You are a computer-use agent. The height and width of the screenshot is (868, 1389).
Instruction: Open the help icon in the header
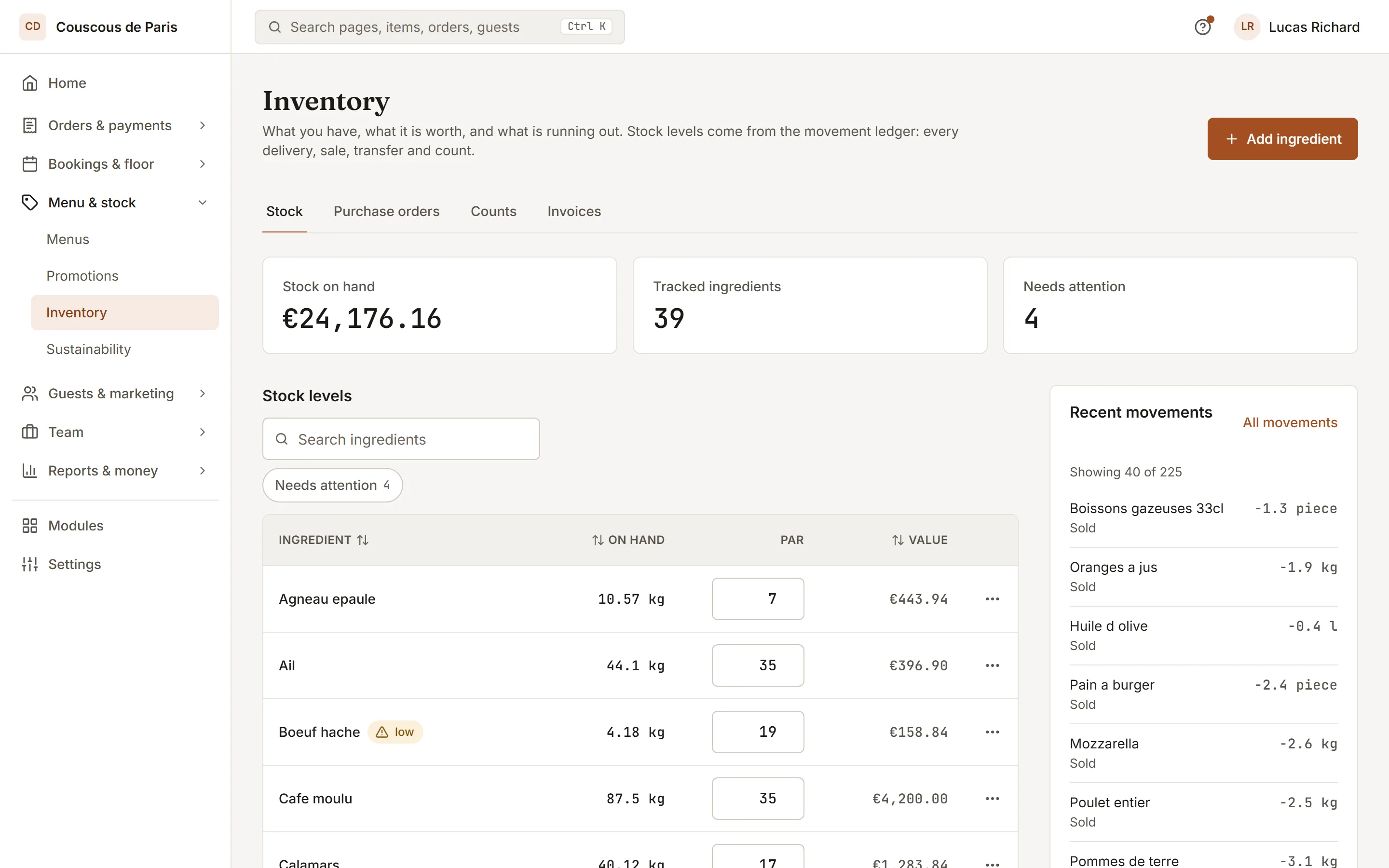click(1202, 27)
